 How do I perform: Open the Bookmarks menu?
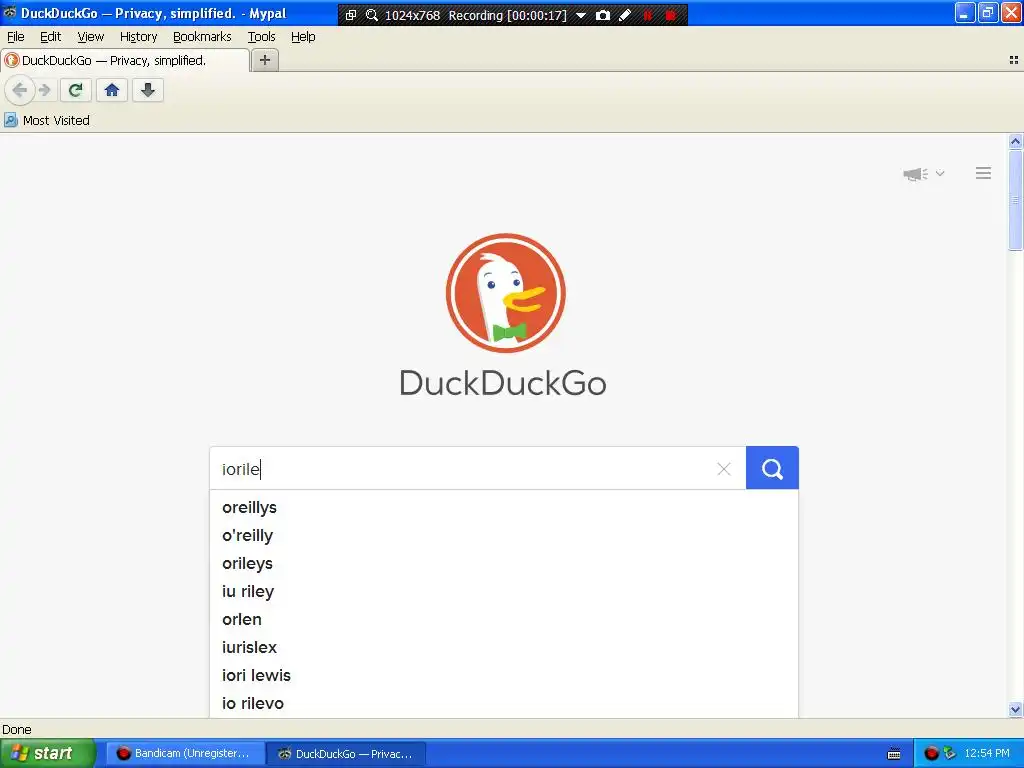(202, 37)
